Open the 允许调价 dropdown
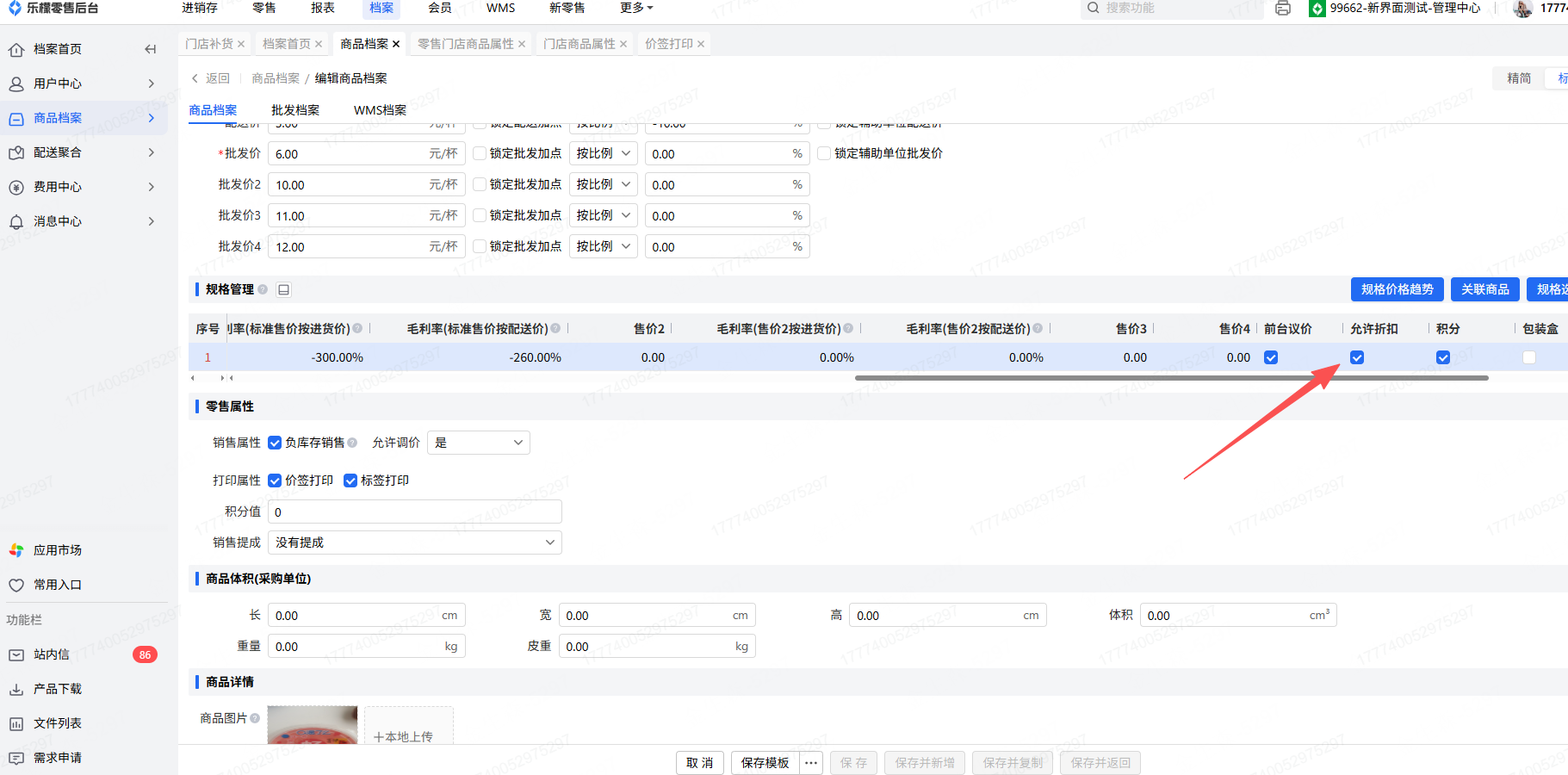 tap(479, 443)
